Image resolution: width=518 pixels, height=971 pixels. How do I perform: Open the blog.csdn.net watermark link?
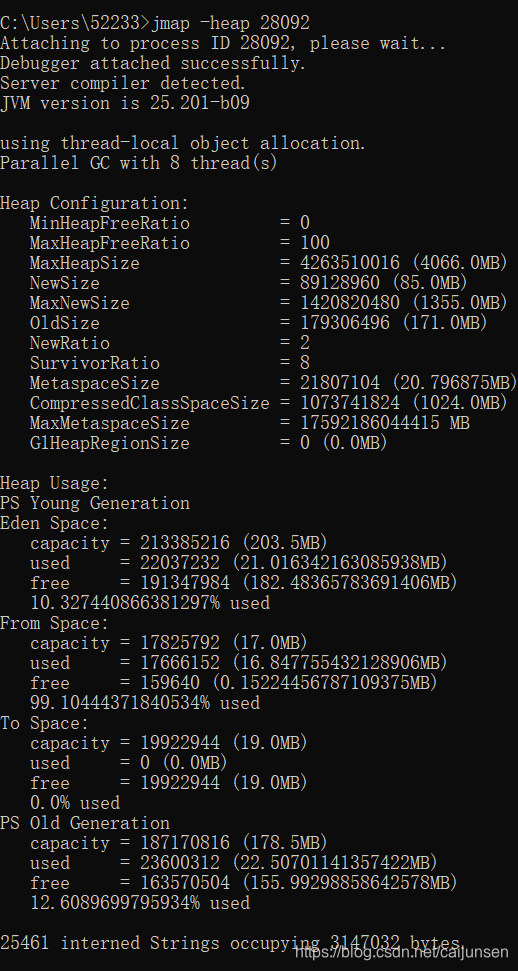coord(402,951)
